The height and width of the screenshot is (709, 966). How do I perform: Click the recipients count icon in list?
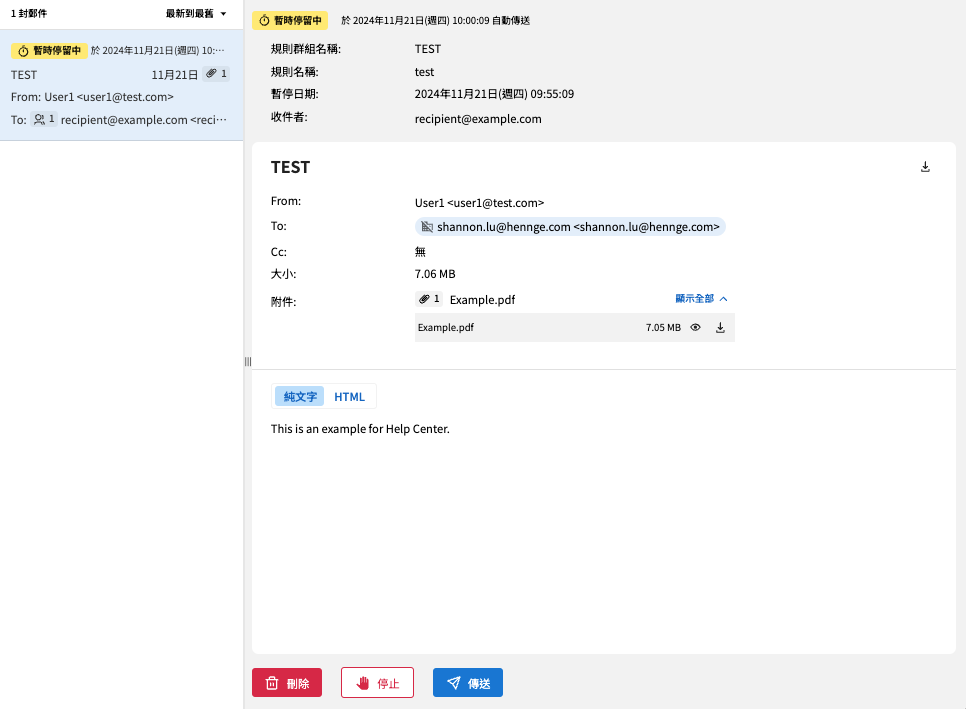pyautogui.click(x=44, y=120)
